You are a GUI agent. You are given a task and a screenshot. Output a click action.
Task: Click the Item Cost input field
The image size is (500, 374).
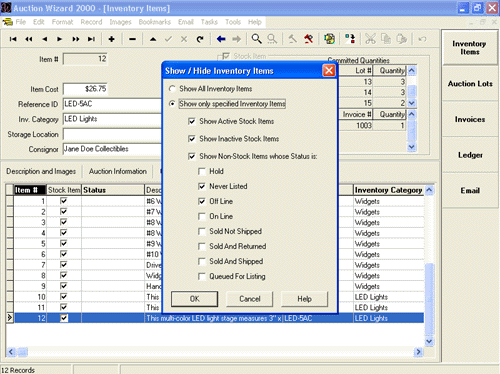[85, 89]
